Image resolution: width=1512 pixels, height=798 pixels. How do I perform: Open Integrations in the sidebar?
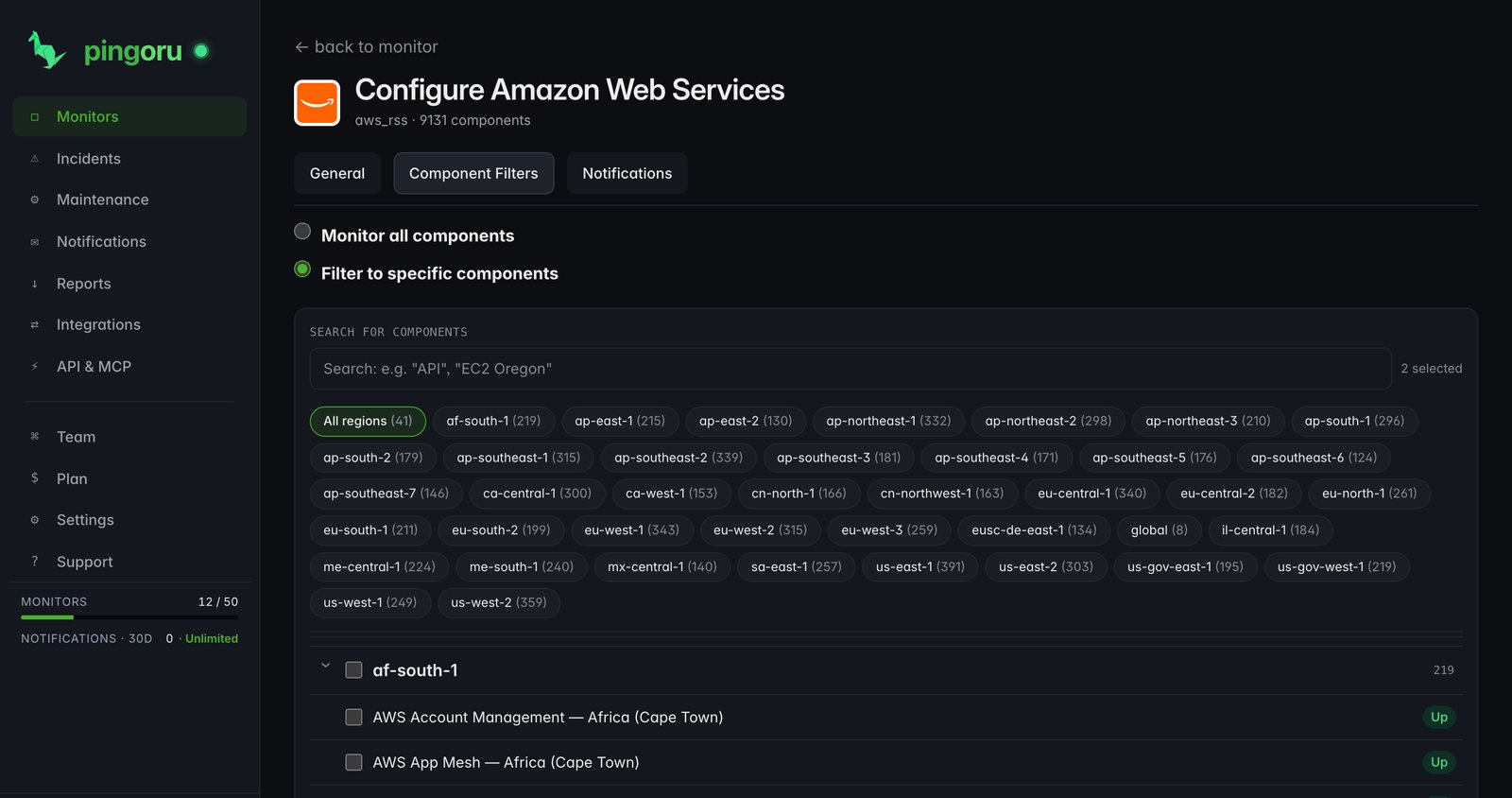(129, 324)
